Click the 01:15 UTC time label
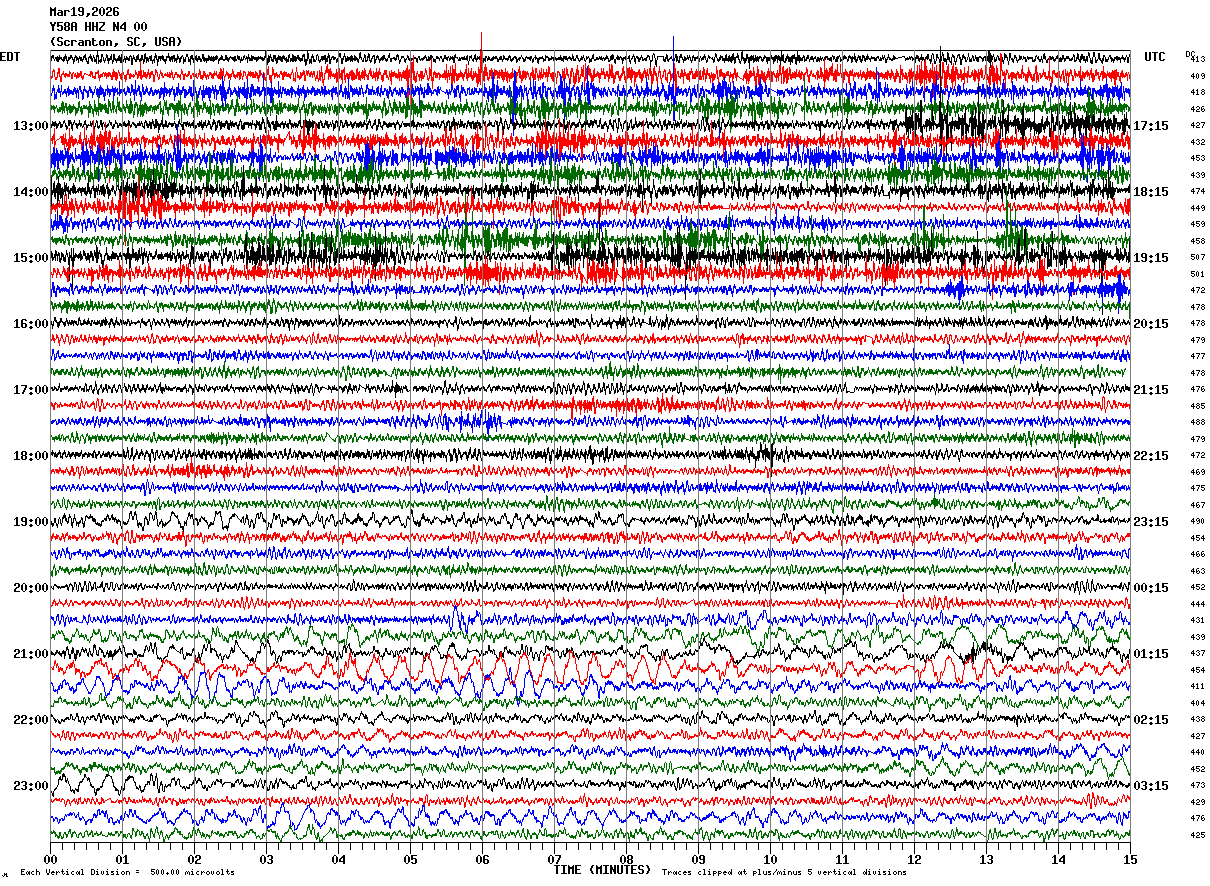 1151,654
